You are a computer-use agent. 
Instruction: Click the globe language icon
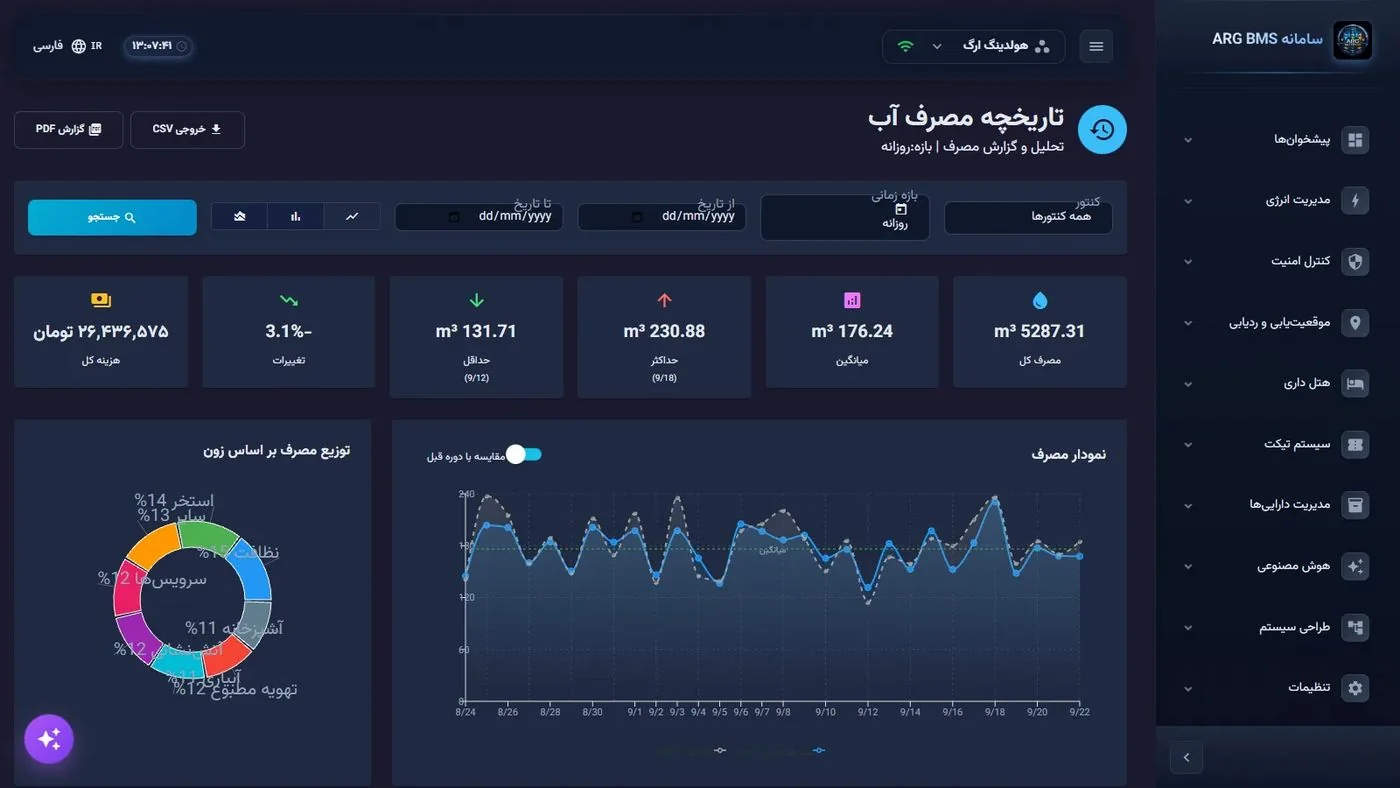coord(79,46)
